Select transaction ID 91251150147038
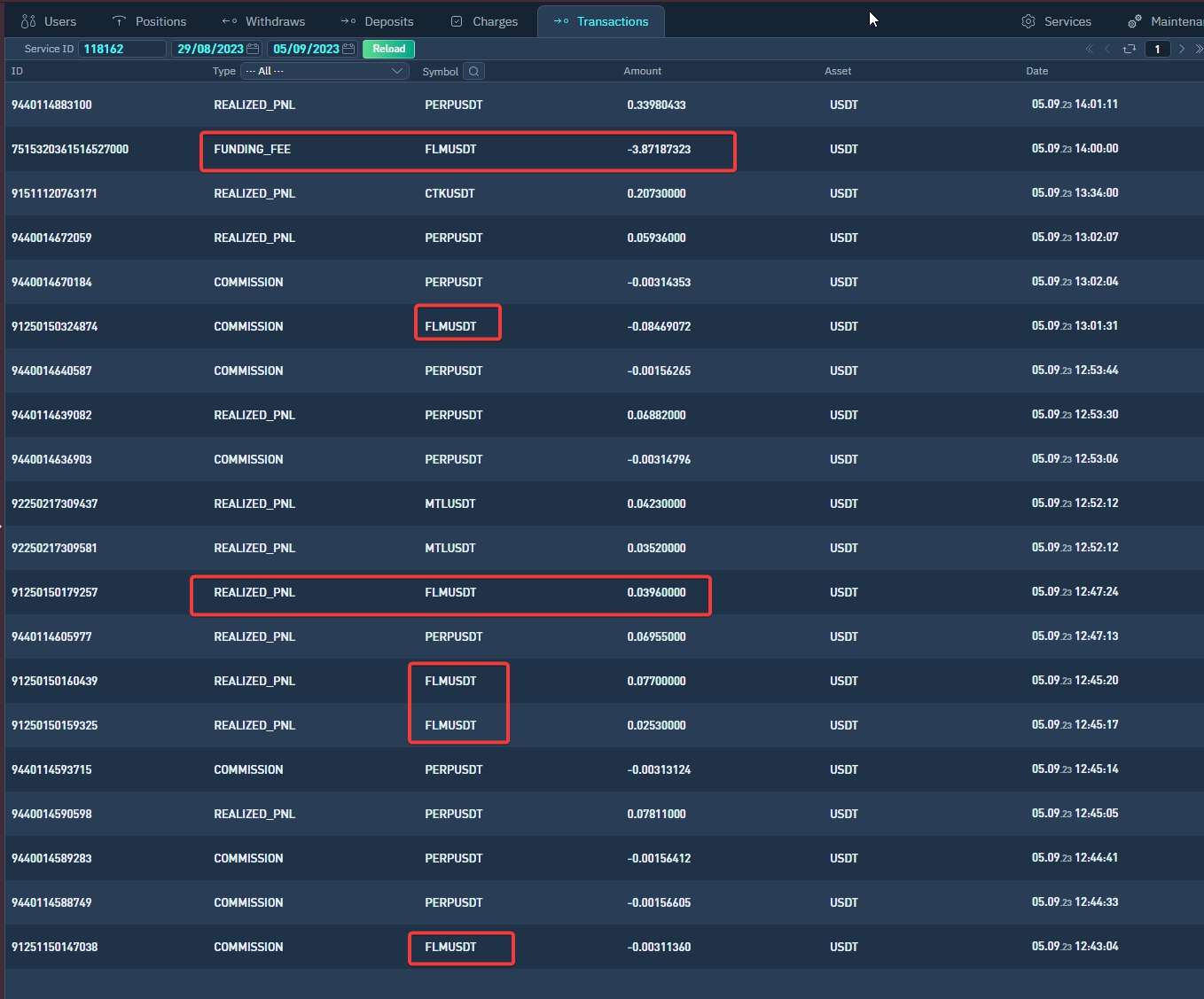 tap(54, 947)
